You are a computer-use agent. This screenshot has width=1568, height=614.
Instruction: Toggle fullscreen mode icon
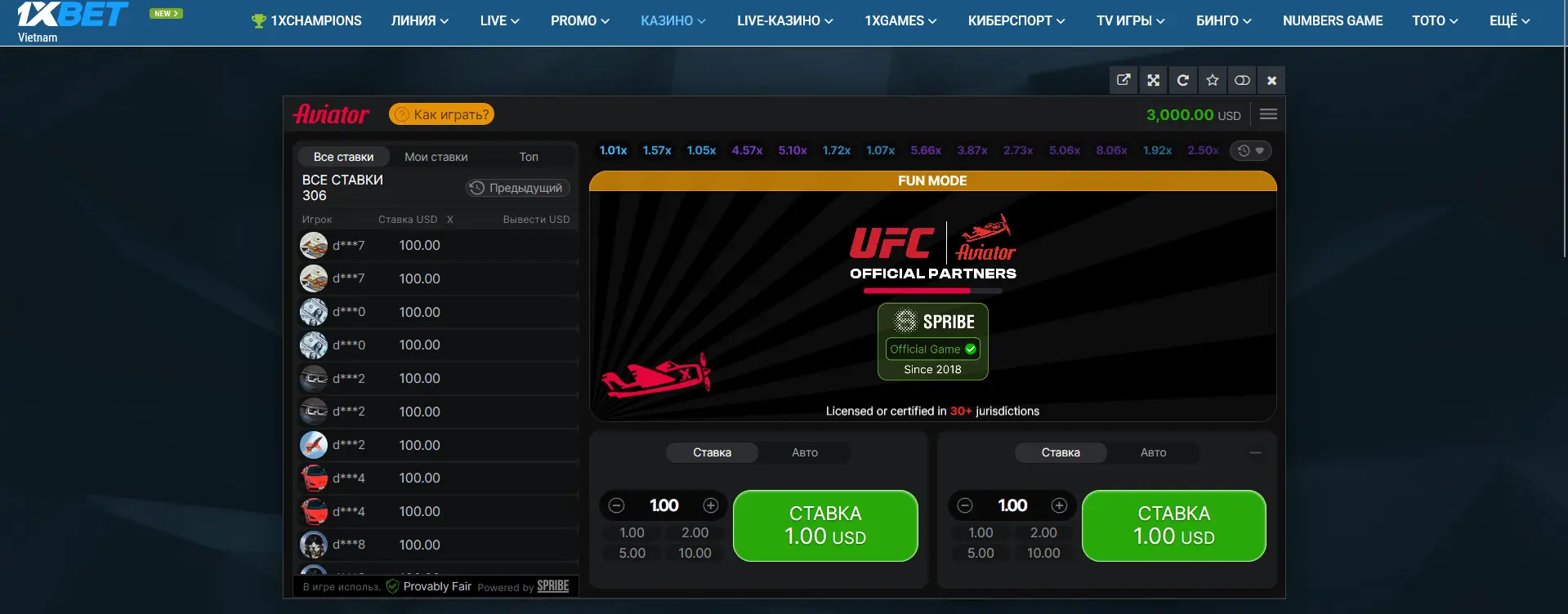click(1153, 80)
